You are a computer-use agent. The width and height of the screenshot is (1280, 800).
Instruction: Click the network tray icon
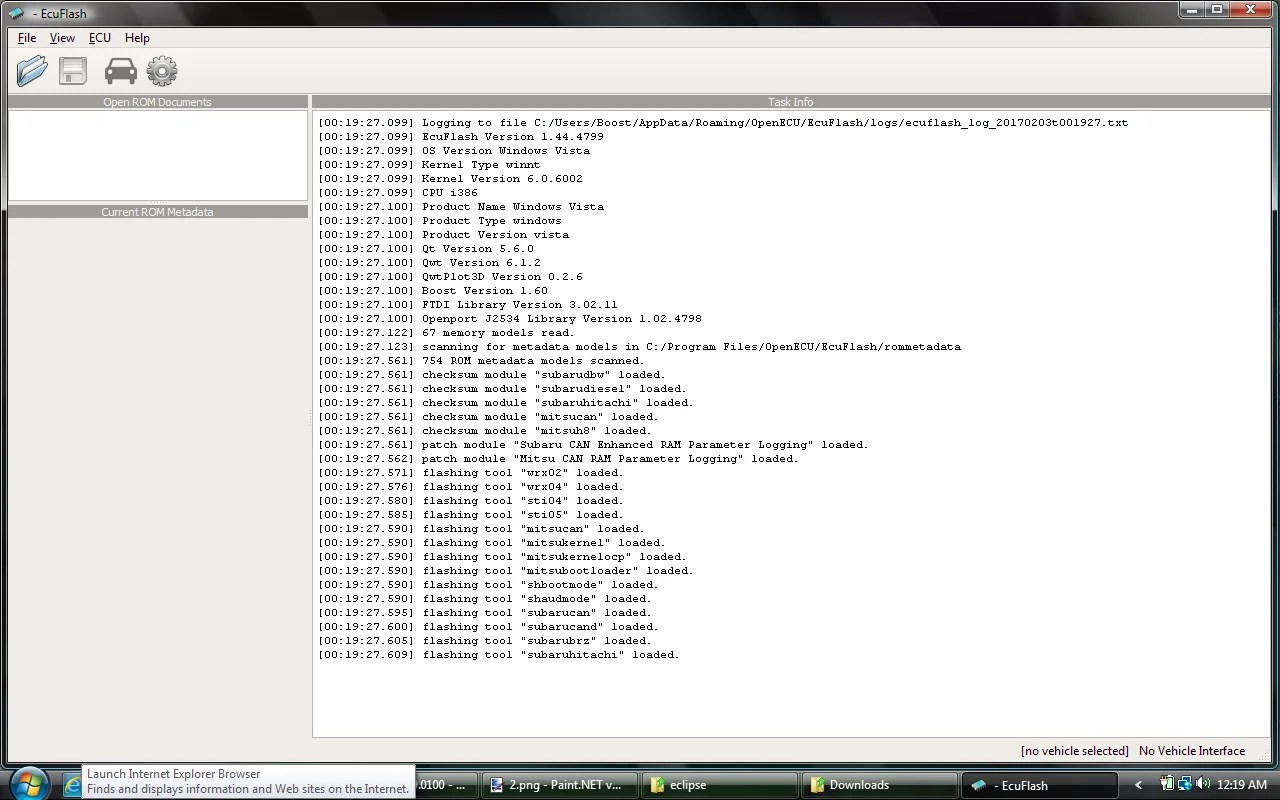point(1185,784)
